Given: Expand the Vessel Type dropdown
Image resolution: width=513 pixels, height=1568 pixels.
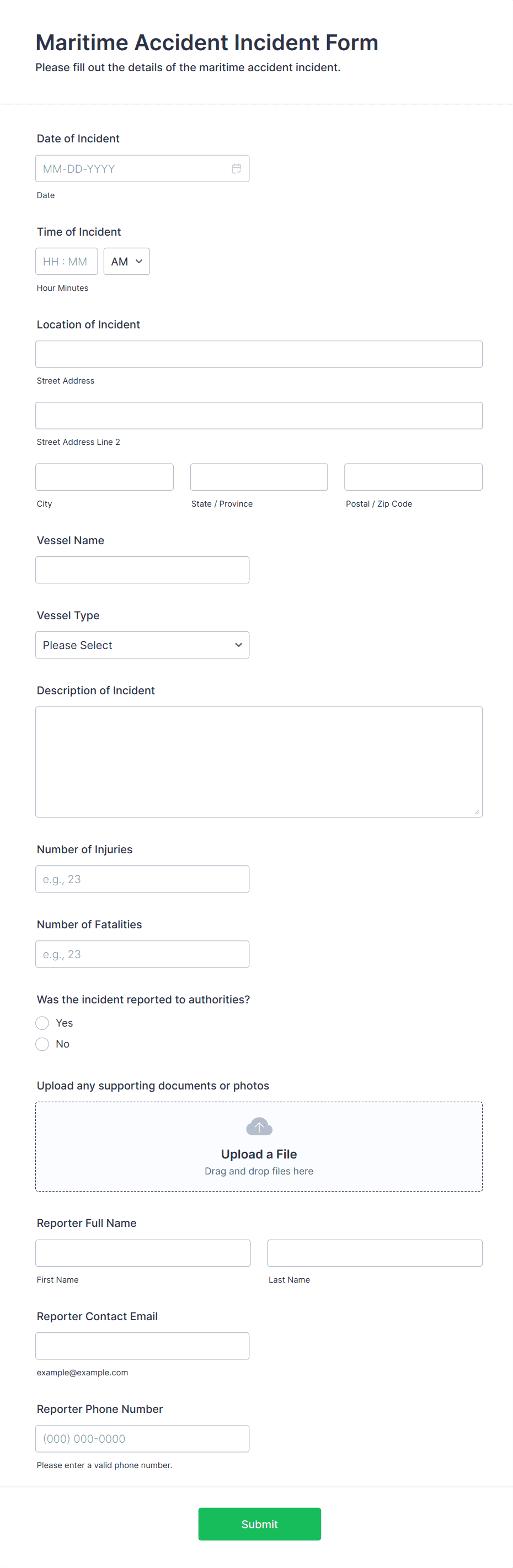Looking at the screenshot, I should (x=142, y=645).
